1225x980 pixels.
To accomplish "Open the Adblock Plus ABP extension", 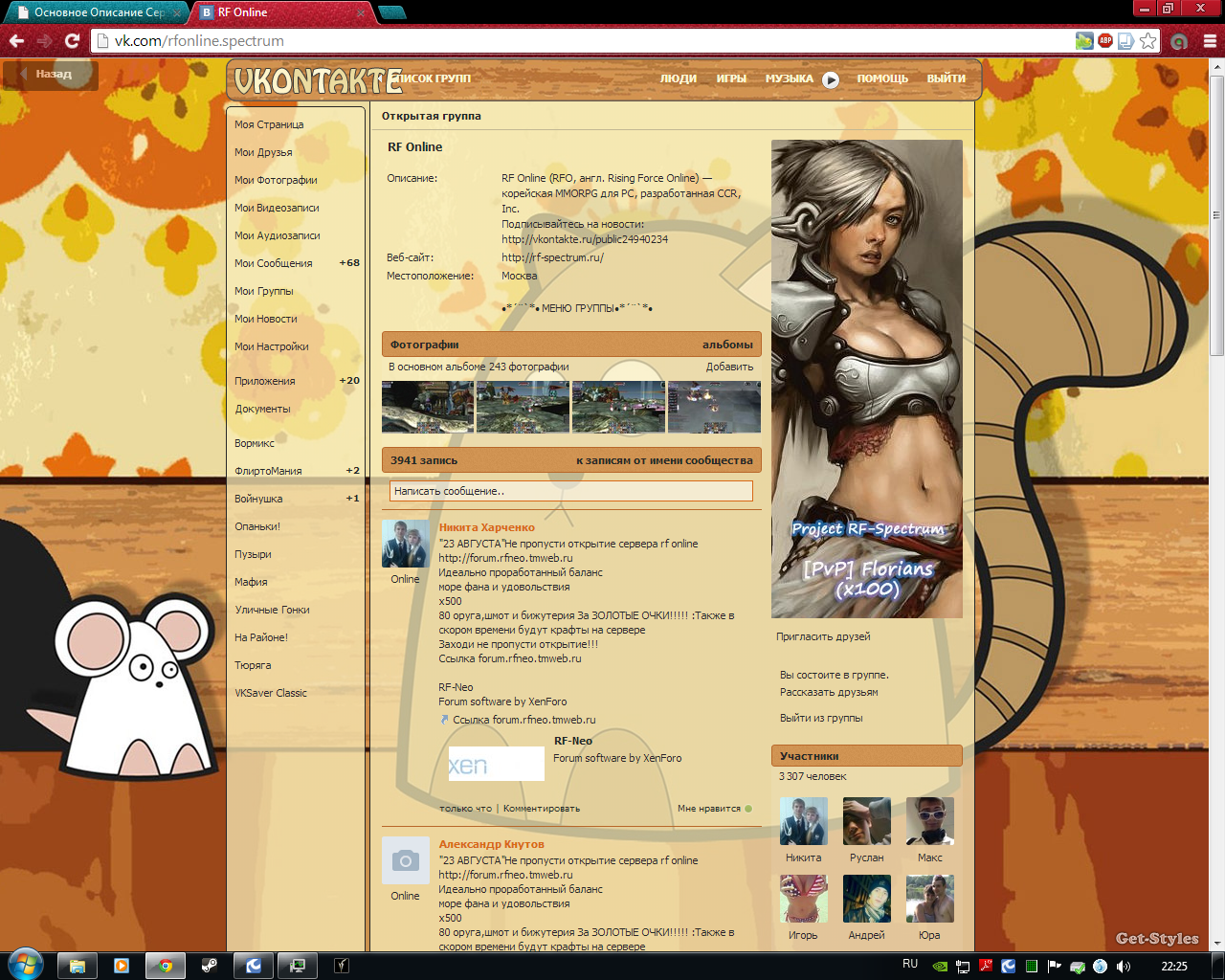I will click(1105, 41).
